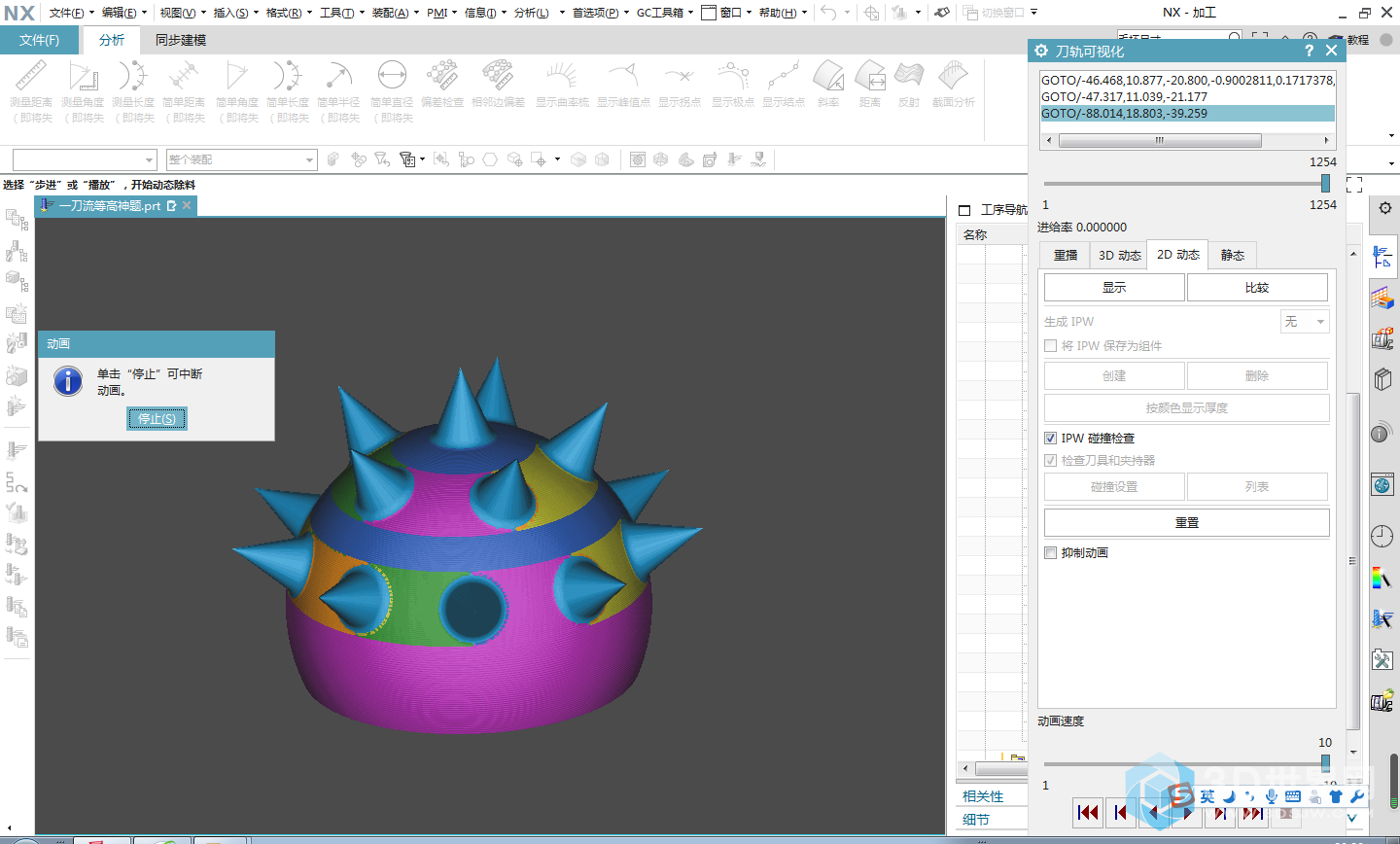Click the Show Curvature Comb (显示曲率梳) icon
This screenshot has height=844, width=1400.
click(562, 76)
